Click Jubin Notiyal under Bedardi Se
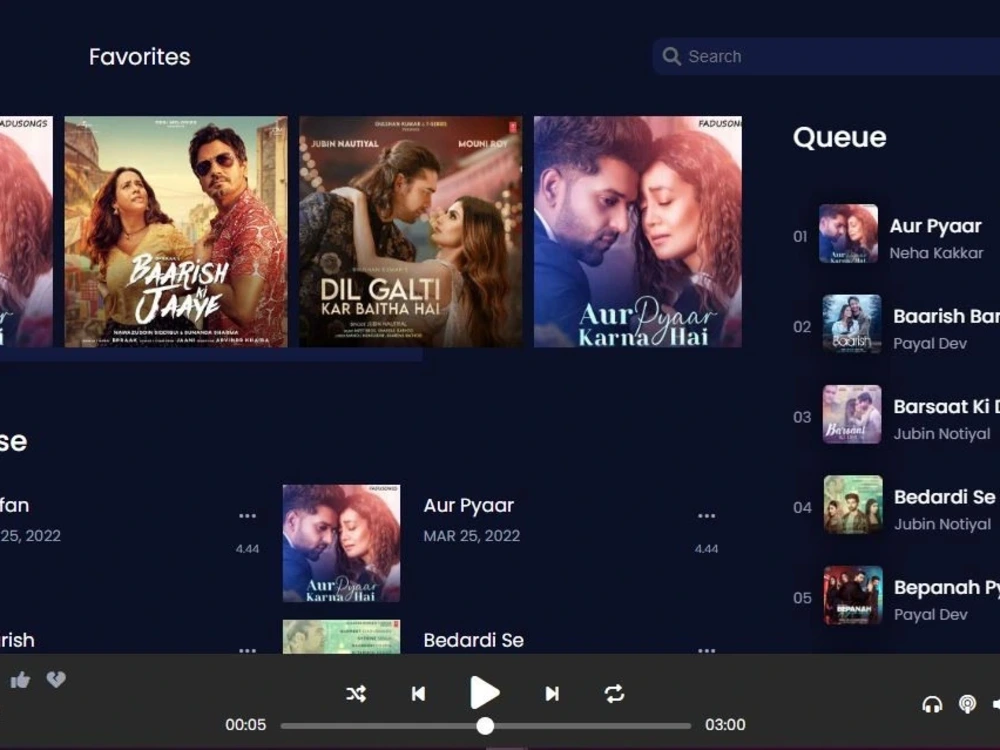 [x=943, y=525]
